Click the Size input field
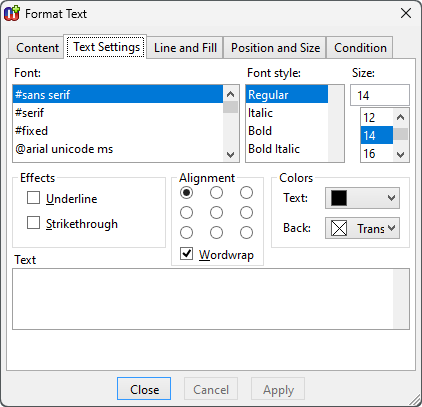The height and width of the screenshot is (407, 422). click(380, 95)
